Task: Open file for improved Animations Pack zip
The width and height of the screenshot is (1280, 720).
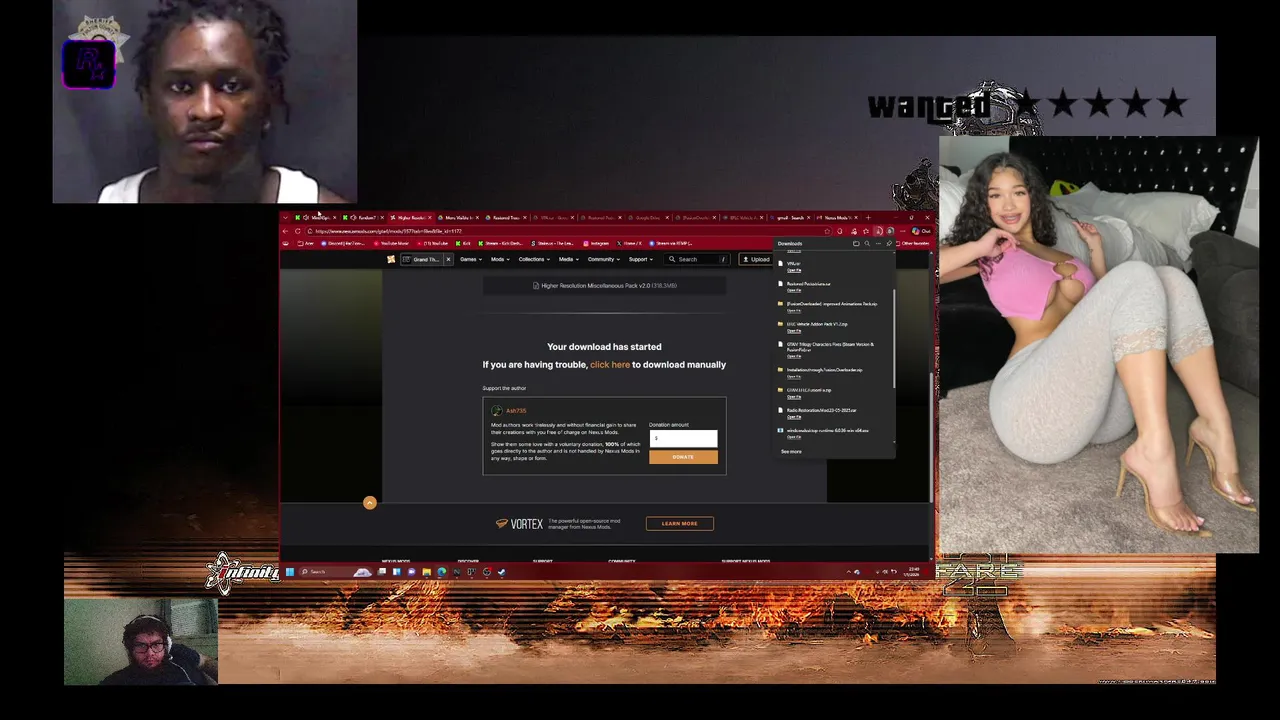Action: coord(794,311)
